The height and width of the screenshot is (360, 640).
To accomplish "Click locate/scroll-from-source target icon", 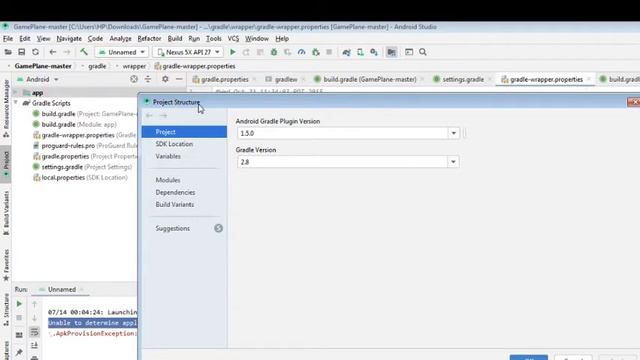I will click(134, 79).
